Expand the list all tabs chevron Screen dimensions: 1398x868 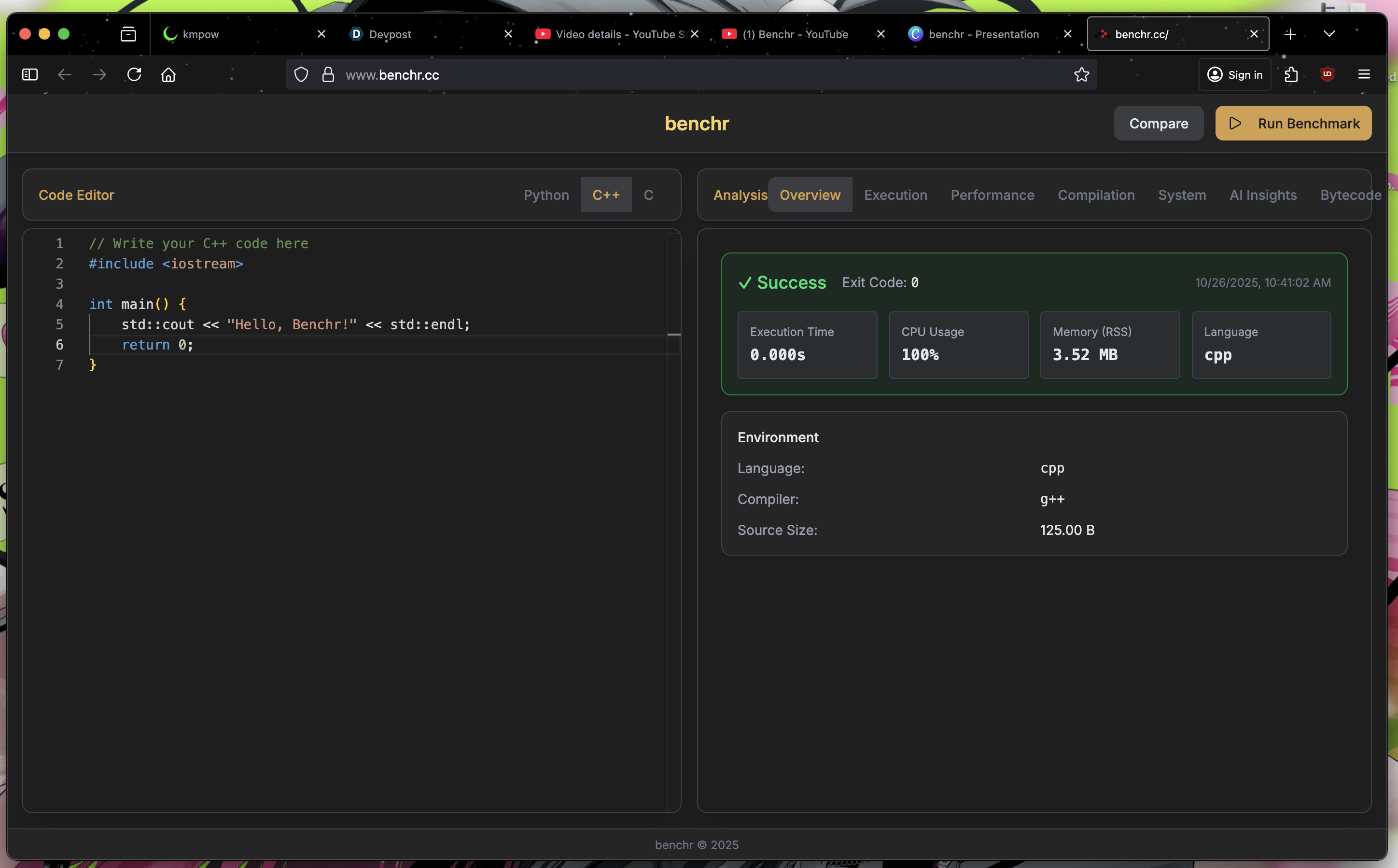(x=1329, y=34)
